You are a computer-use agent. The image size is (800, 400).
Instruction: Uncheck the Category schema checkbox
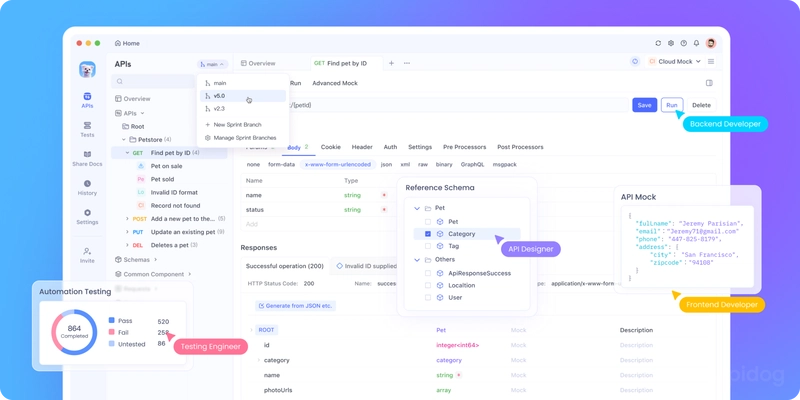tap(428, 234)
